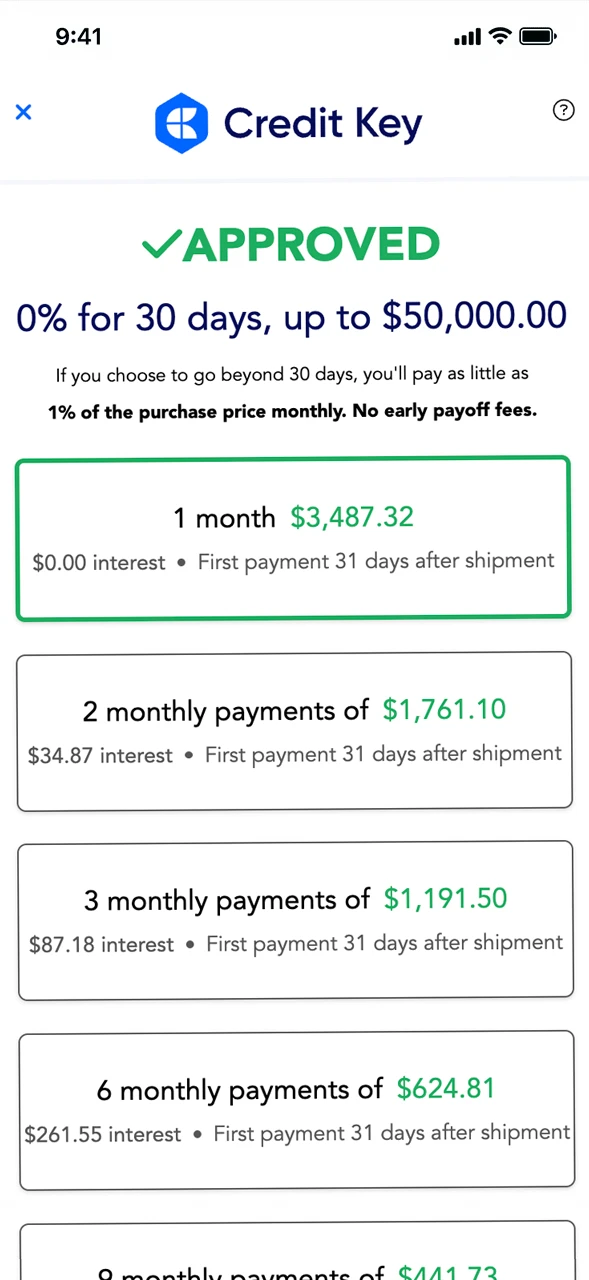This screenshot has height=1280, width=589.
Task: Tap the cellular signal strength icon
Action: 466,36
